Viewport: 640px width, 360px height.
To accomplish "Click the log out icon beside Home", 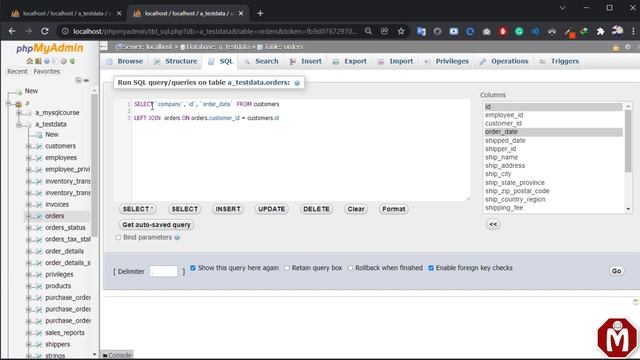I will point(38,61).
